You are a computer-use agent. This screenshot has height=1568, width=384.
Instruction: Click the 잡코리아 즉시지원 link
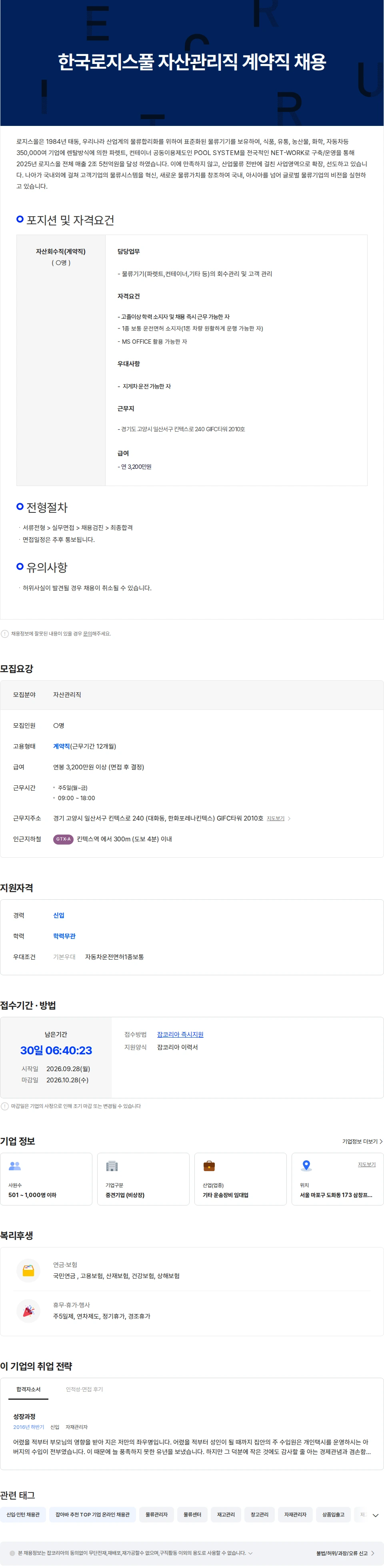tap(180, 1035)
